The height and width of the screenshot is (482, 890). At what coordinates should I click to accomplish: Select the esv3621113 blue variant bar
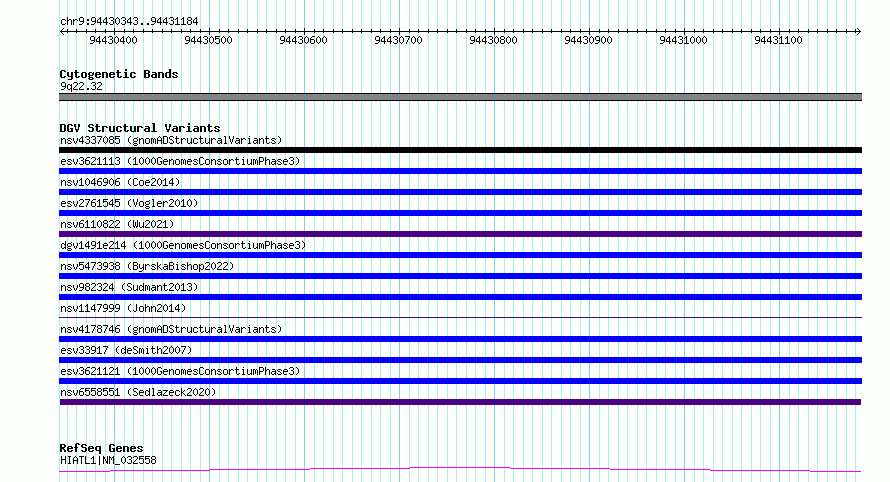click(460, 171)
